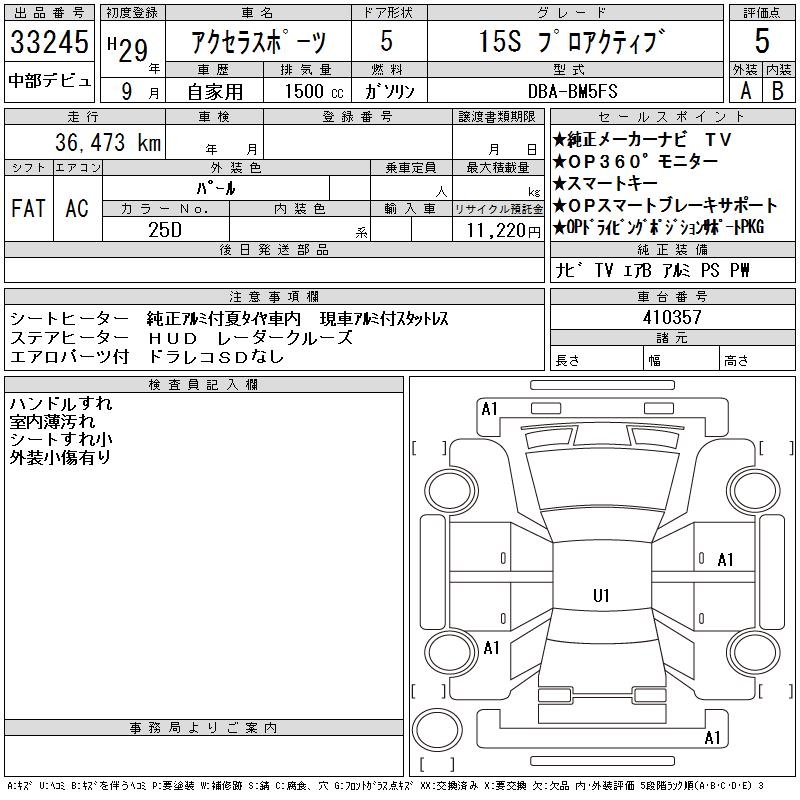800x800 pixels.
Task: Select the 中部デビュ label
Action: click(49, 81)
